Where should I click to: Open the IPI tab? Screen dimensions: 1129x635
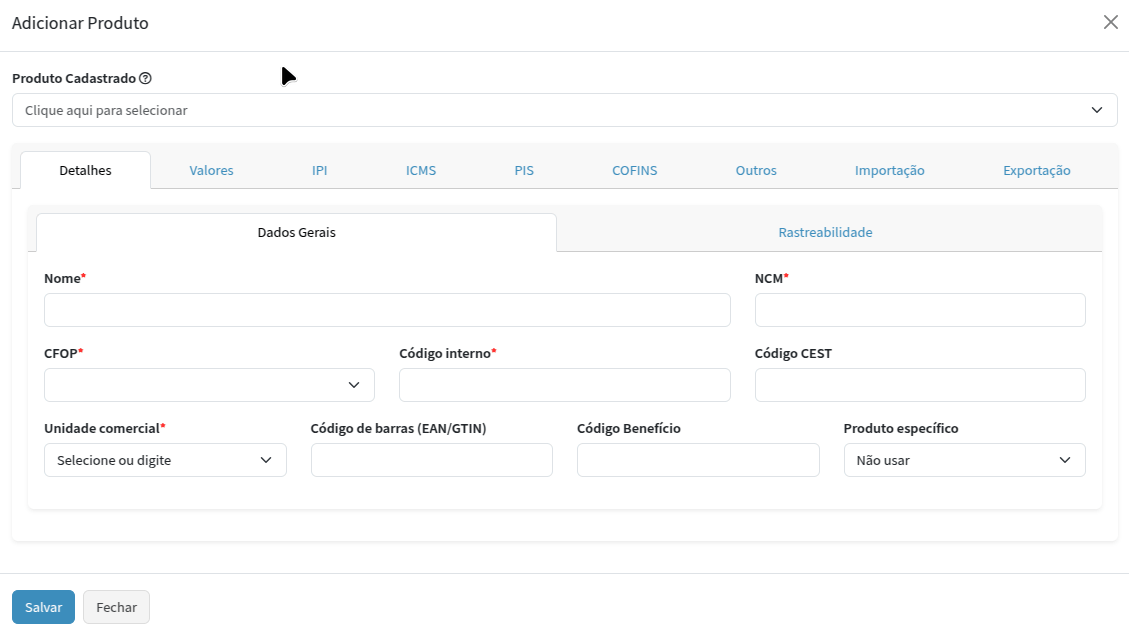(x=319, y=170)
